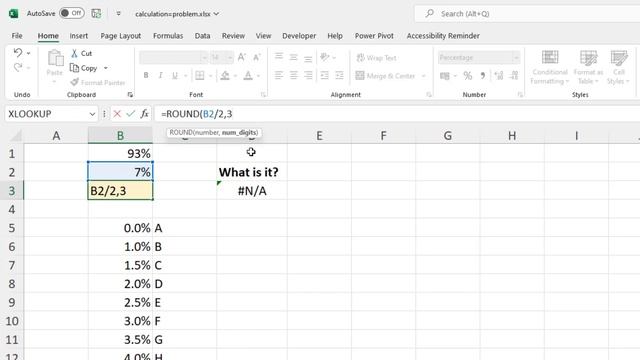Switch to the Data tab
This screenshot has height=360, width=640.
(x=202, y=36)
